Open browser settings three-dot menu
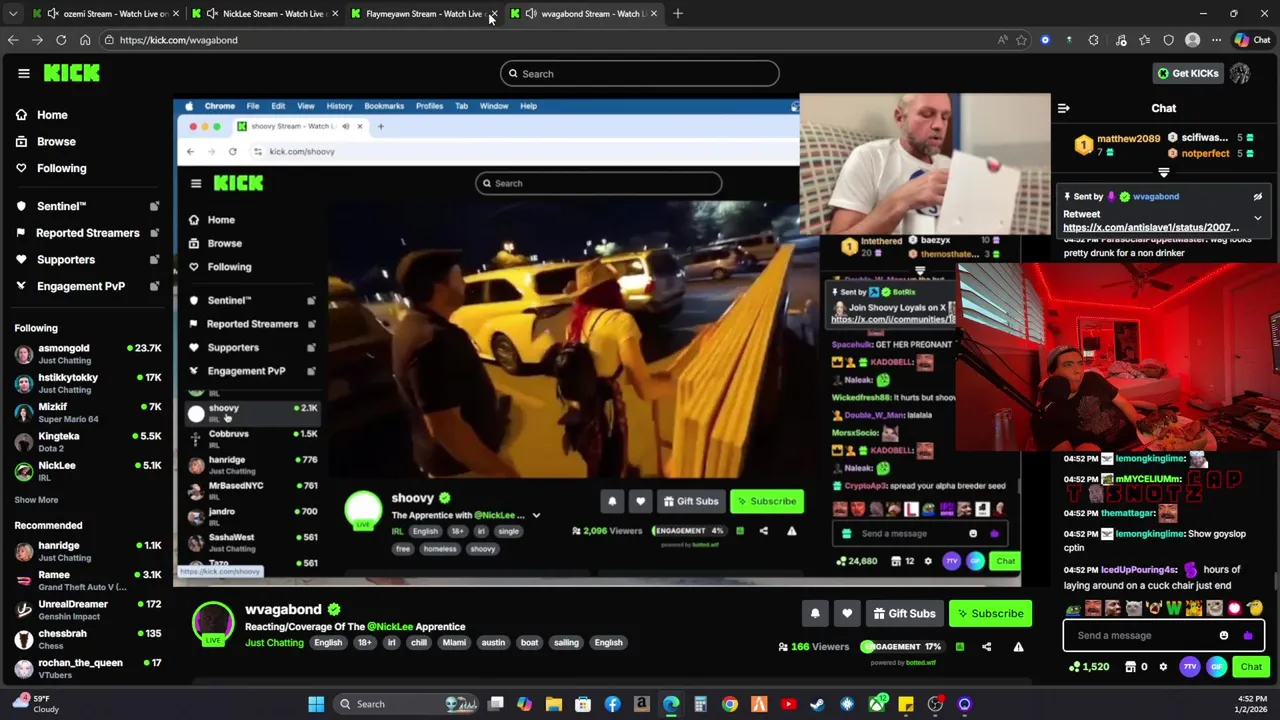This screenshot has height=720, width=1280. click(1216, 40)
